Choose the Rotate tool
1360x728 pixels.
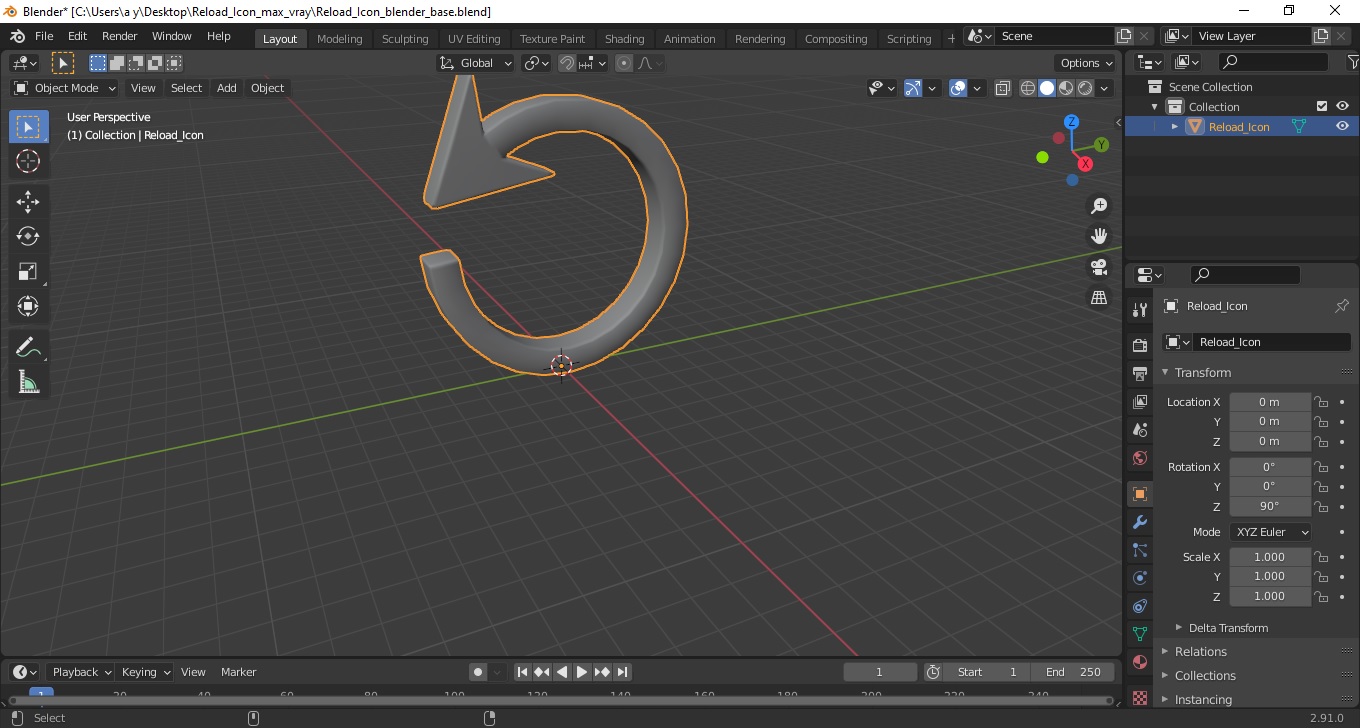(x=28, y=236)
